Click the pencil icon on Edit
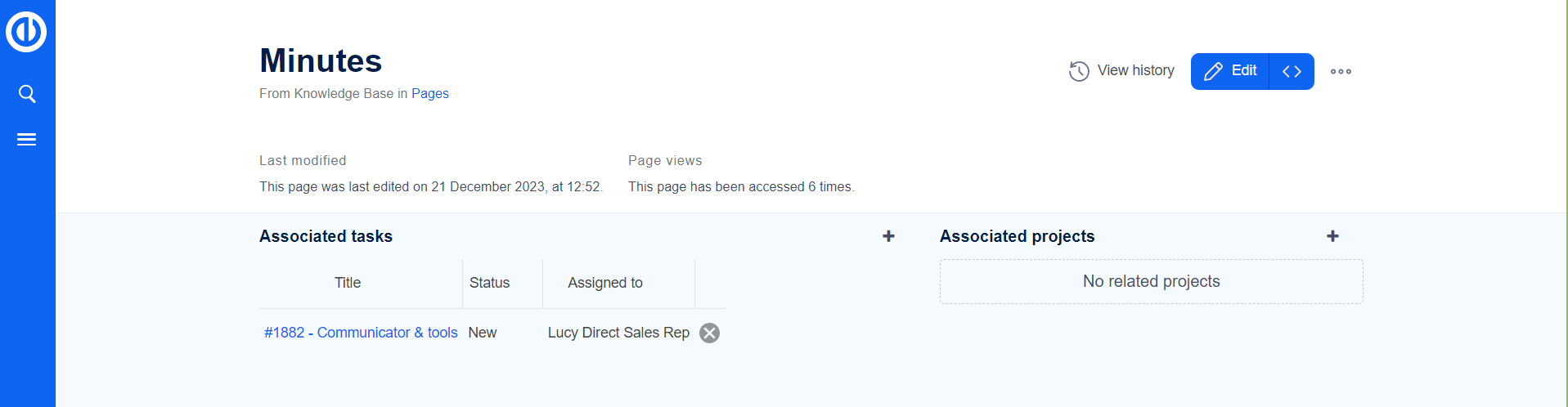Image resolution: width=1568 pixels, height=407 pixels. [x=1213, y=71]
